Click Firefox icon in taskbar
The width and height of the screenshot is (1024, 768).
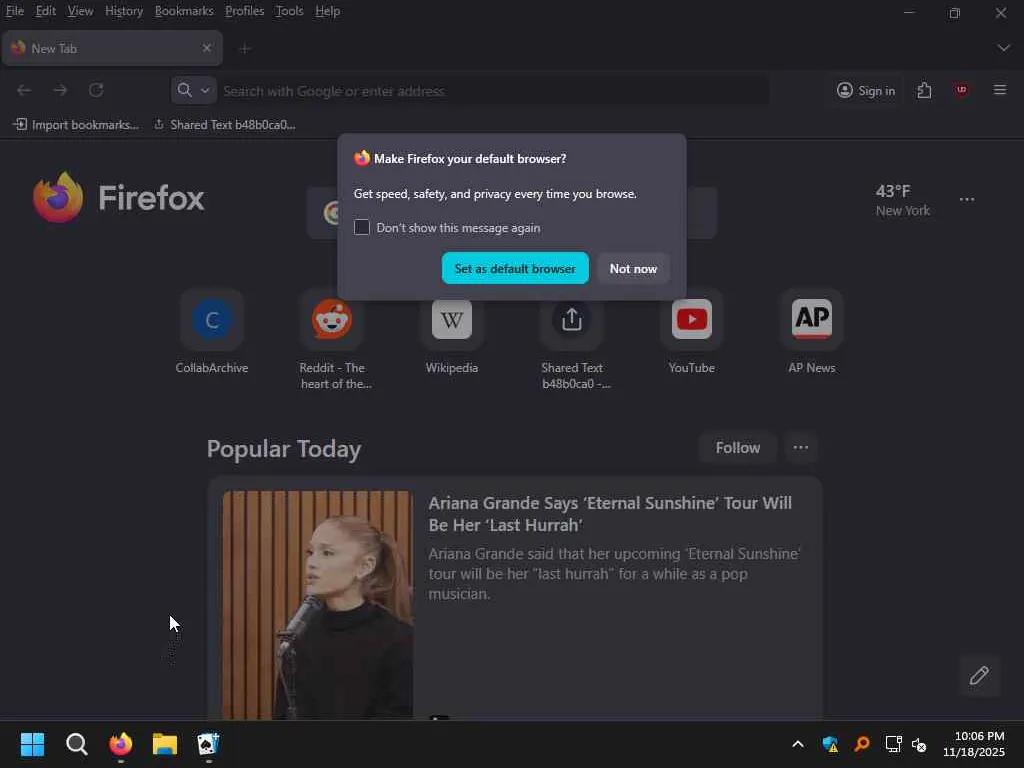pos(121,744)
